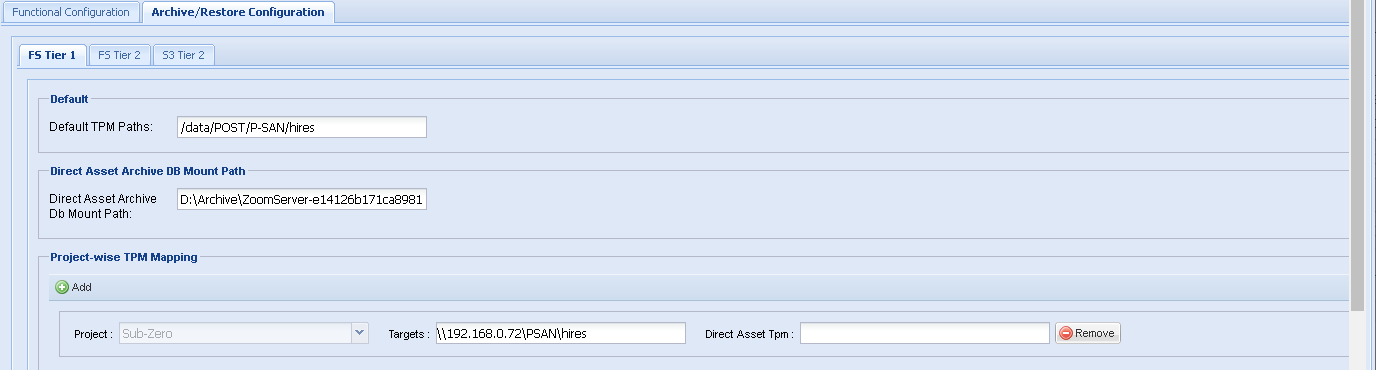Image resolution: width=1376 pixels, height=370 pixels.
Task: Open the Project dropdown arrow
Action: pos(359,333)
